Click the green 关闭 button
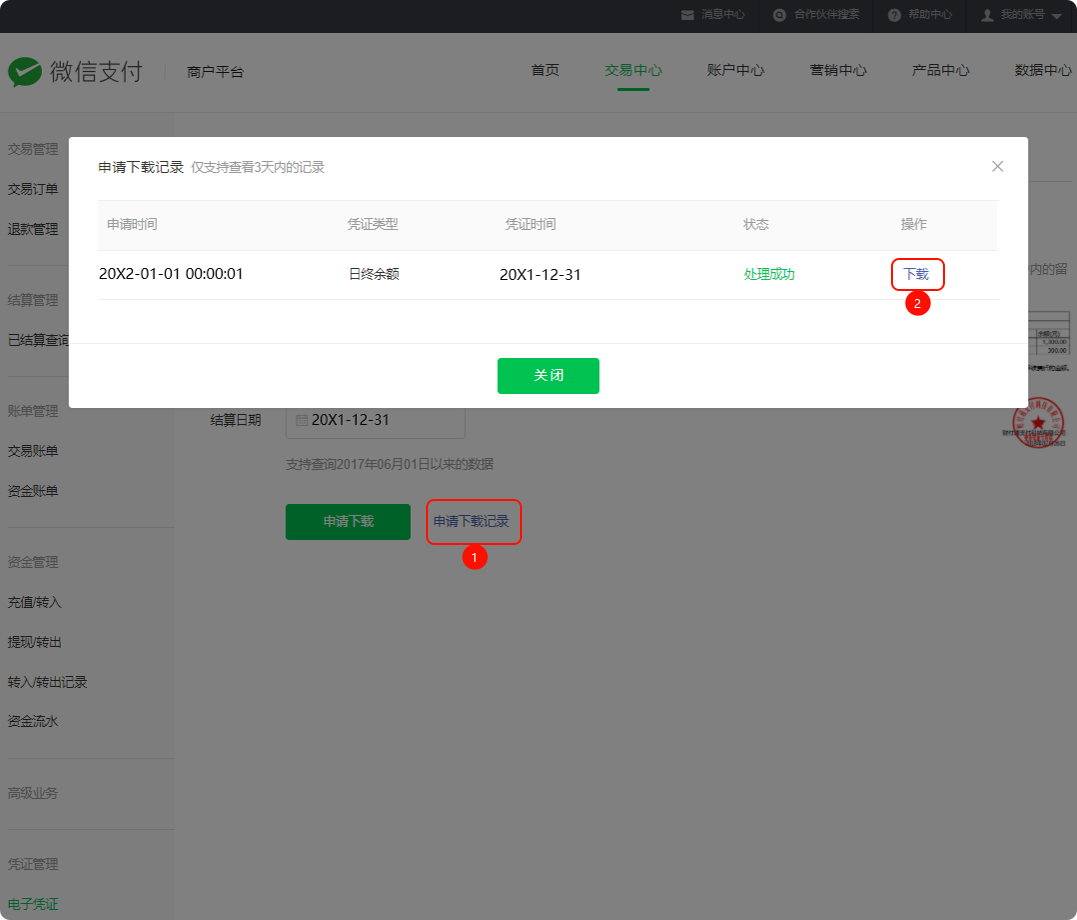 pyautogui.click(x=548, y=376)
